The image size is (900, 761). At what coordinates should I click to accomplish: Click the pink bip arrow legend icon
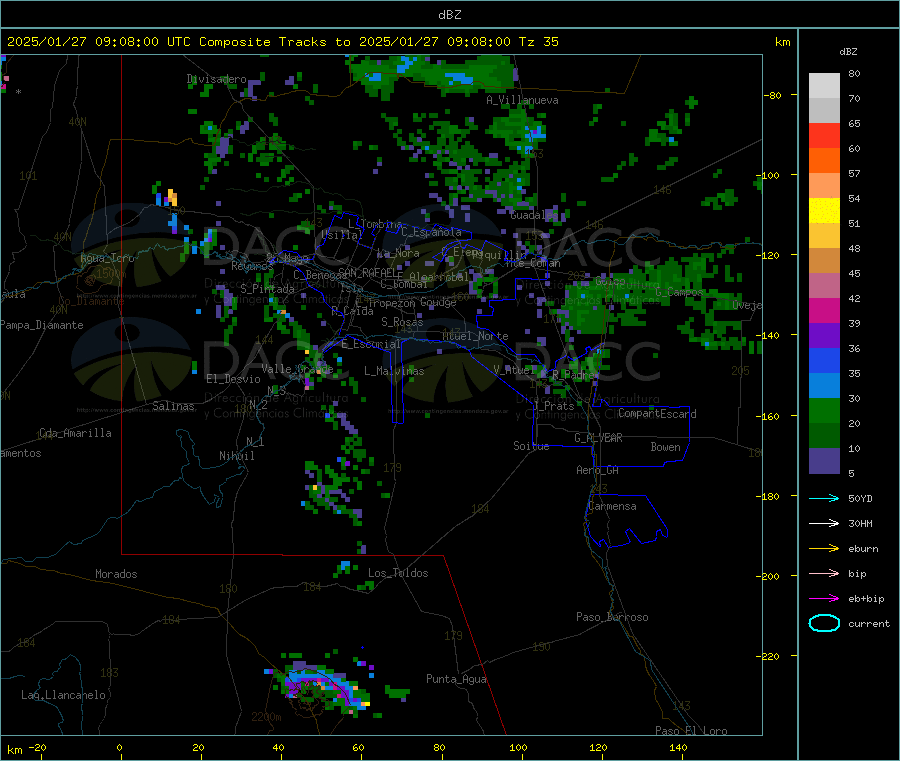(x=824, y=573)
